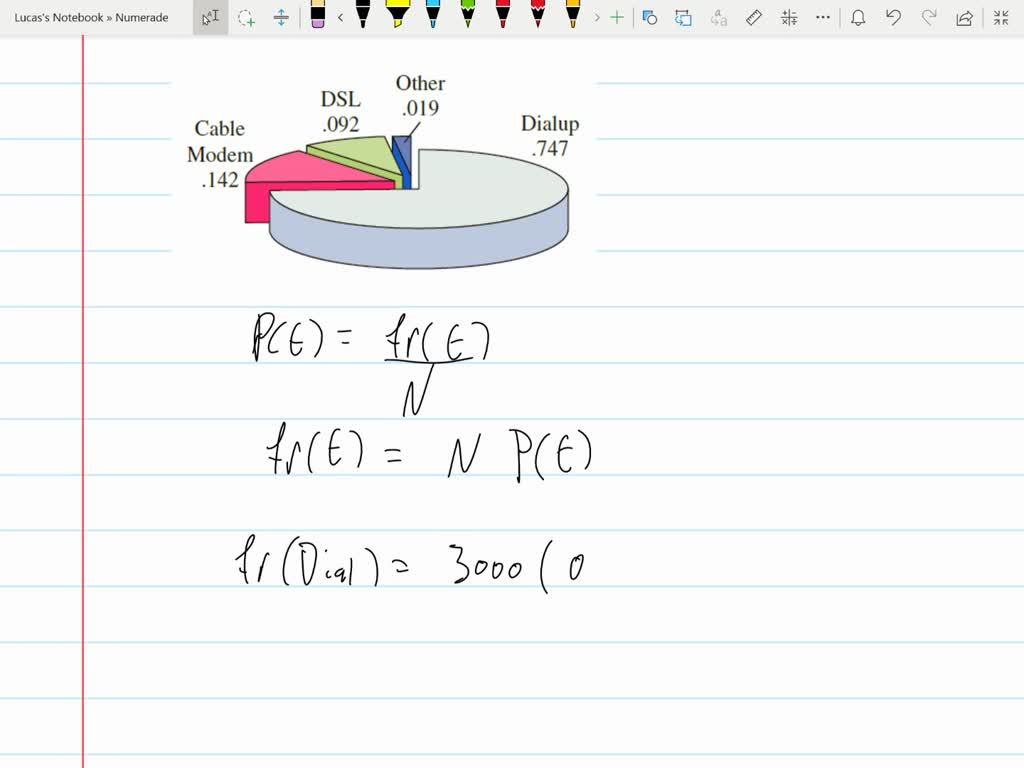
Task: Toggle the selection text tool
Action: click(x=210, y=17)
